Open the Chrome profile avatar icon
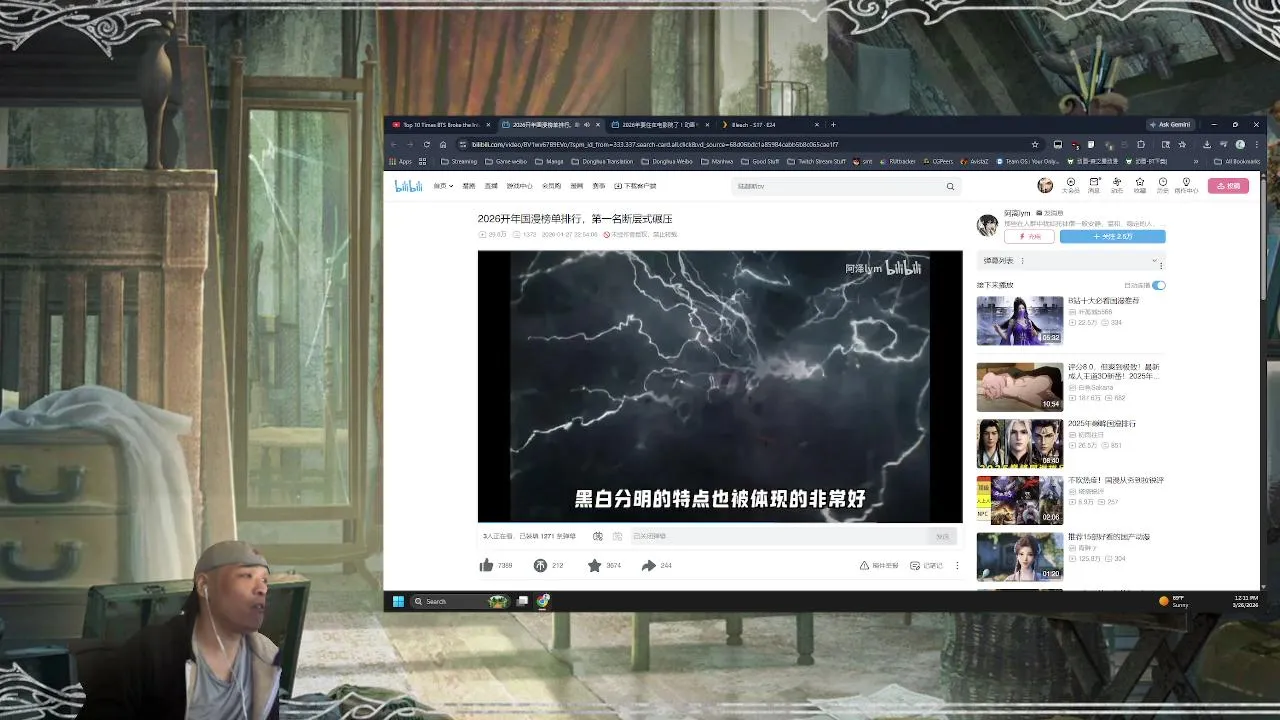This screenshot has width=1280, height=720. tap(1240, 144)
